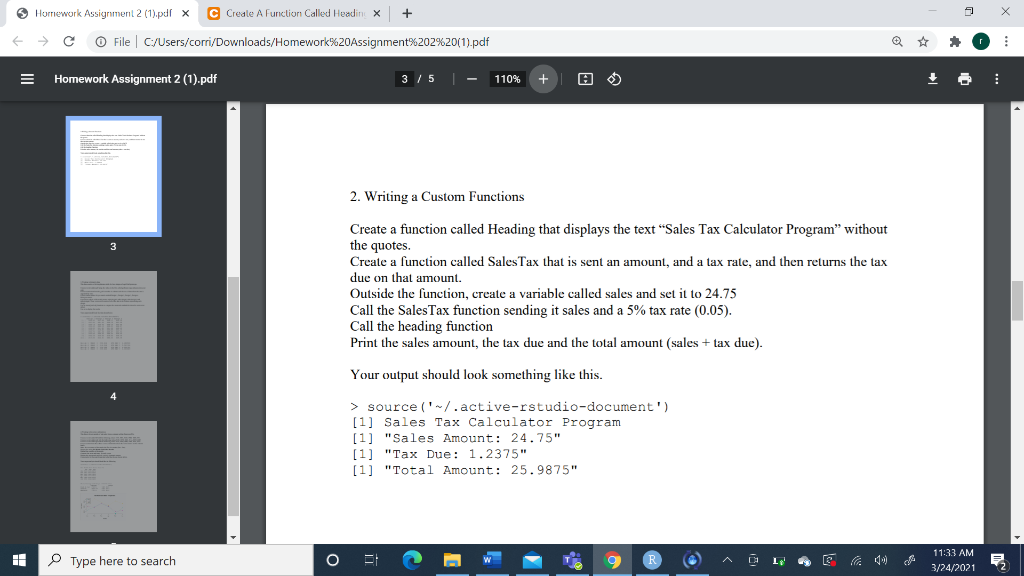
Task: Show hidden system tray icons
Action: (727, 560)
